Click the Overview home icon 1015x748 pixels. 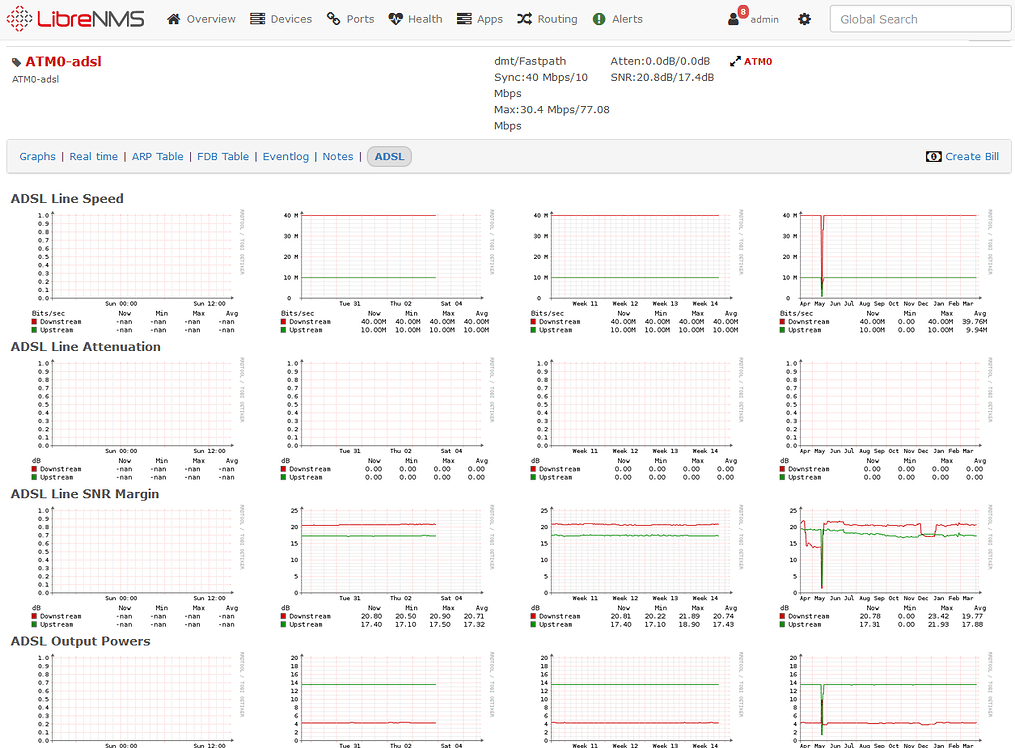point(173,19)
